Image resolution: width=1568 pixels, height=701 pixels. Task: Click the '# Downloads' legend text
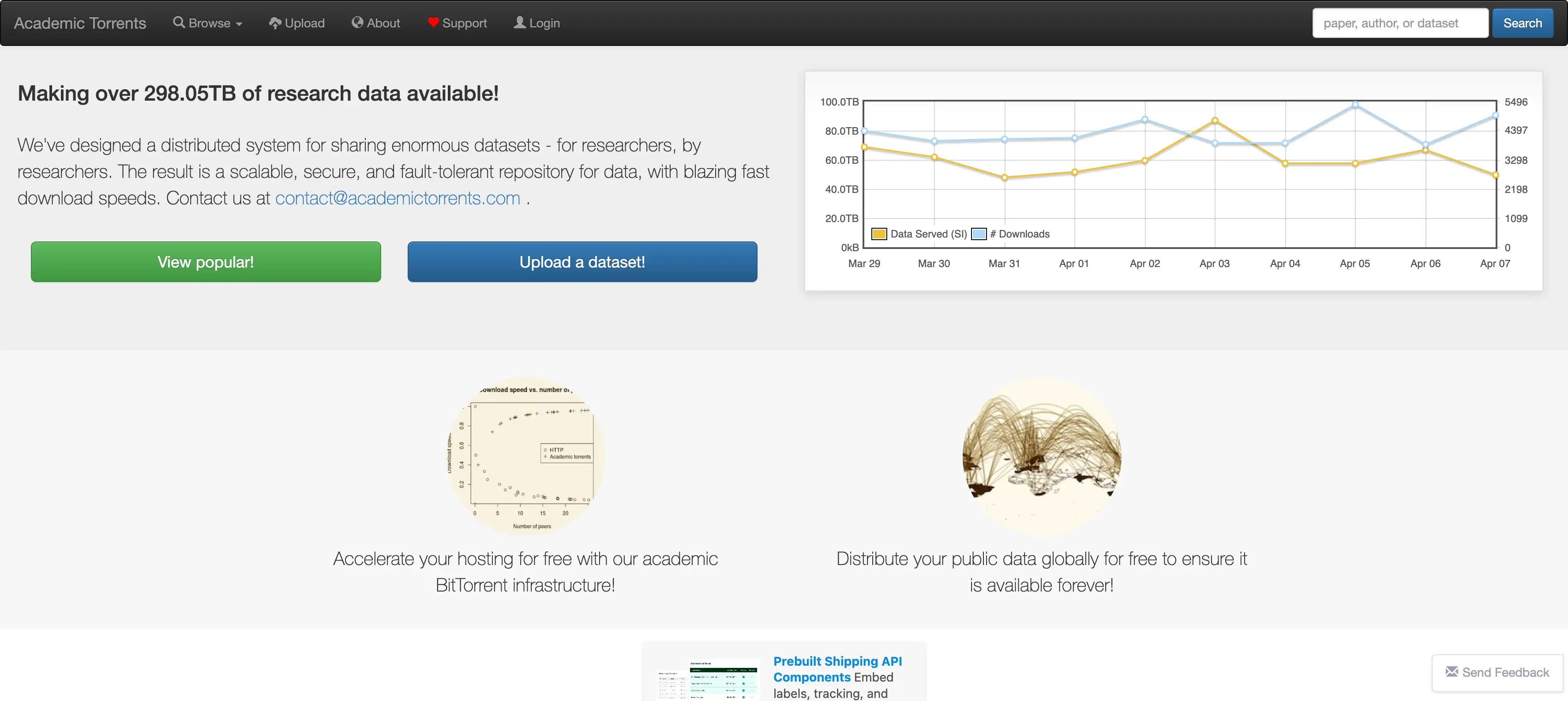(x=1020, y=234)
